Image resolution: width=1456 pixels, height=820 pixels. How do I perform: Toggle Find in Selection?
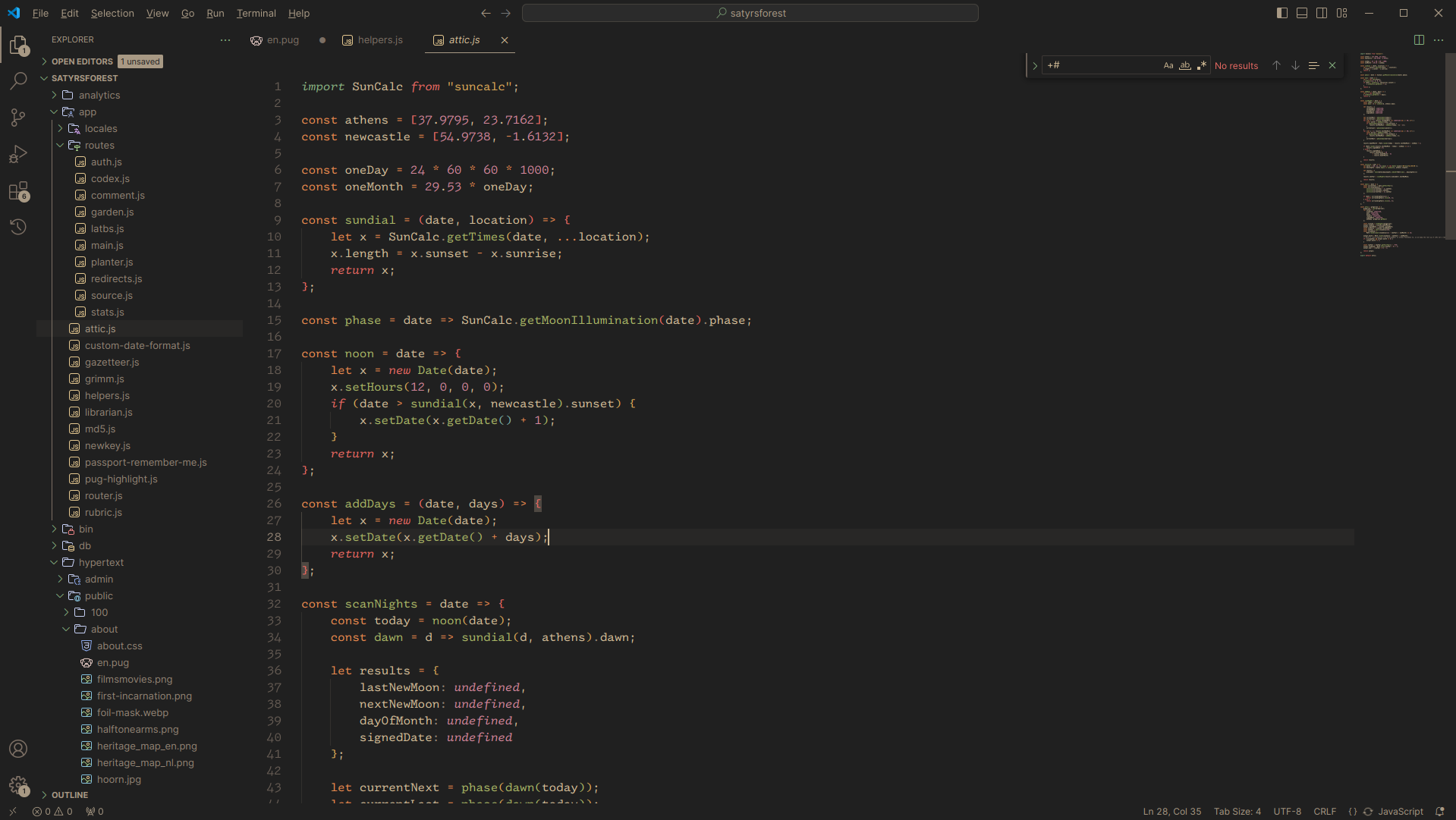point(1314,65)
